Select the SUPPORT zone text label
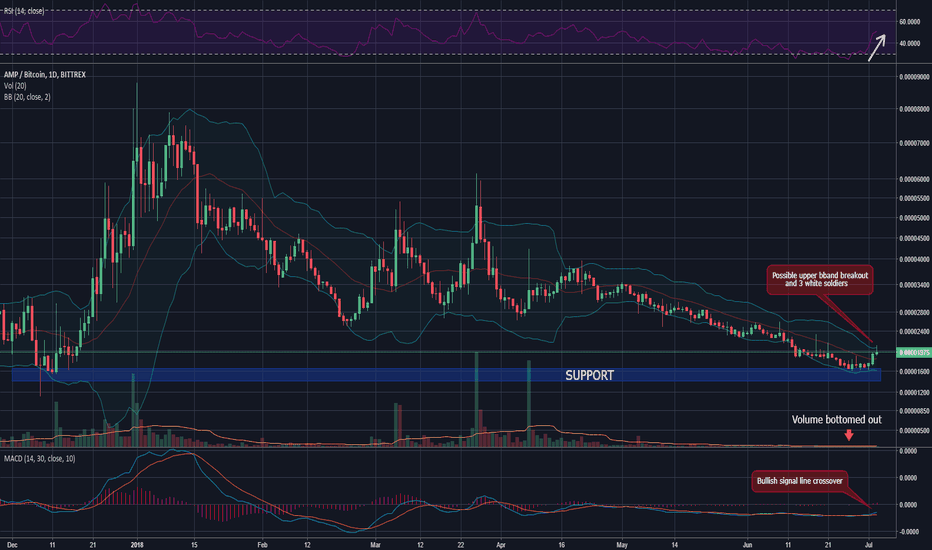 coord(589,375)
